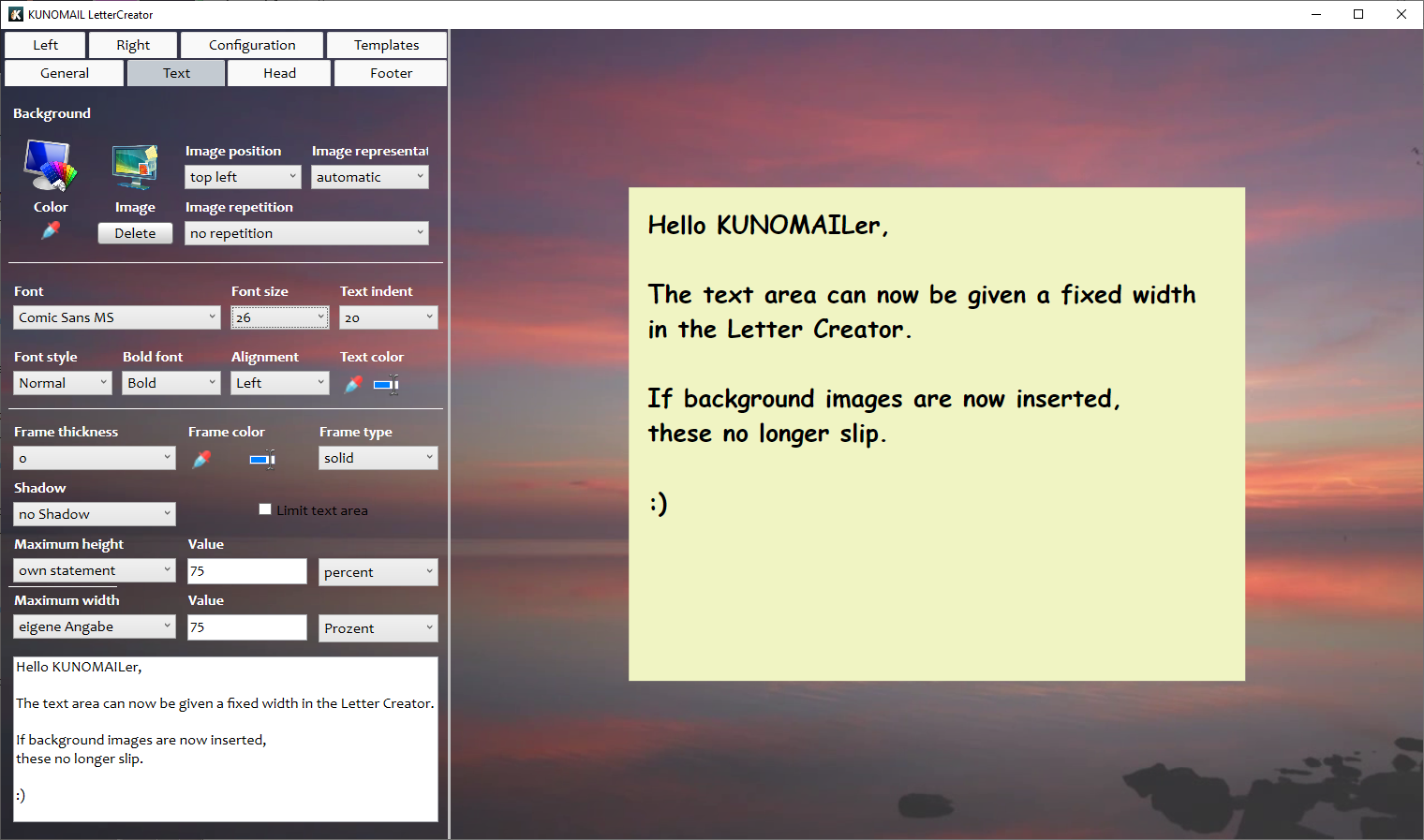Switch to the Footer tab

[391, 73]
